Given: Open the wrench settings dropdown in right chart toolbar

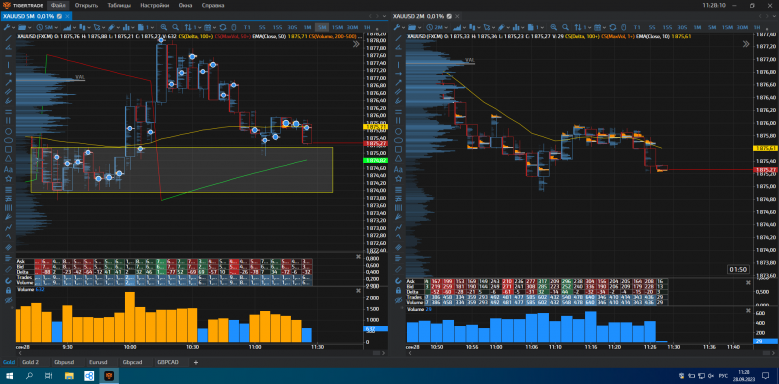Looking at the screenshot, I should point(399,27).
